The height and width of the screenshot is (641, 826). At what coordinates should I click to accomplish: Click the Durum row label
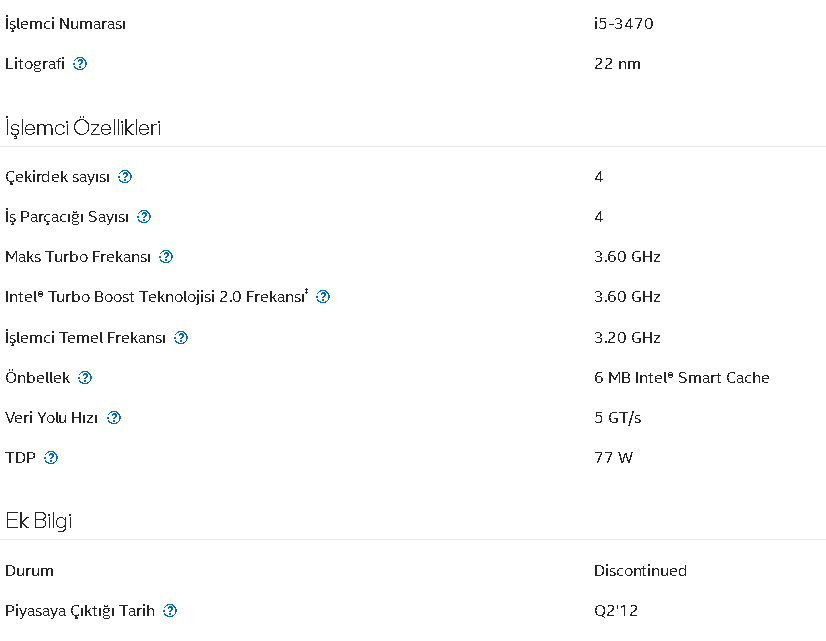(x=29, y=571)
